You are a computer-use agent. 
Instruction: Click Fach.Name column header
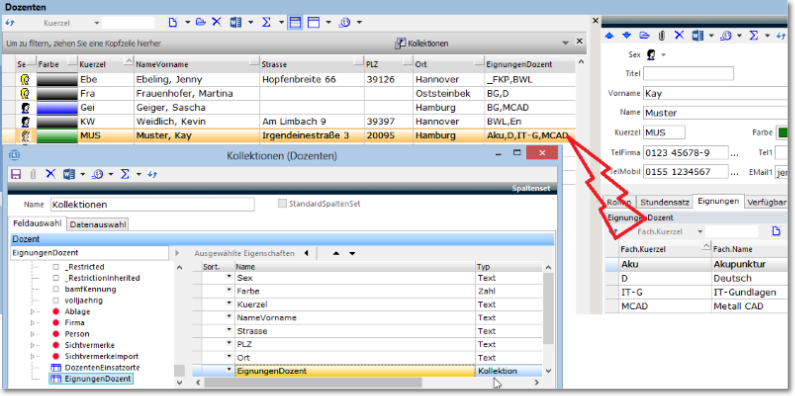[x=750, y=249]
